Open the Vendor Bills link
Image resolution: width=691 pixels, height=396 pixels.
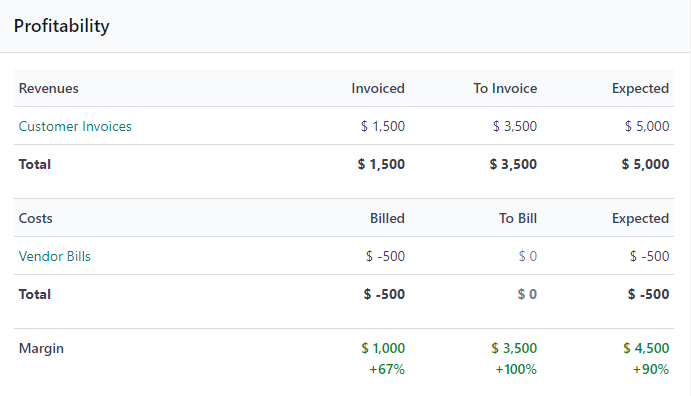[x=55, y=256]
